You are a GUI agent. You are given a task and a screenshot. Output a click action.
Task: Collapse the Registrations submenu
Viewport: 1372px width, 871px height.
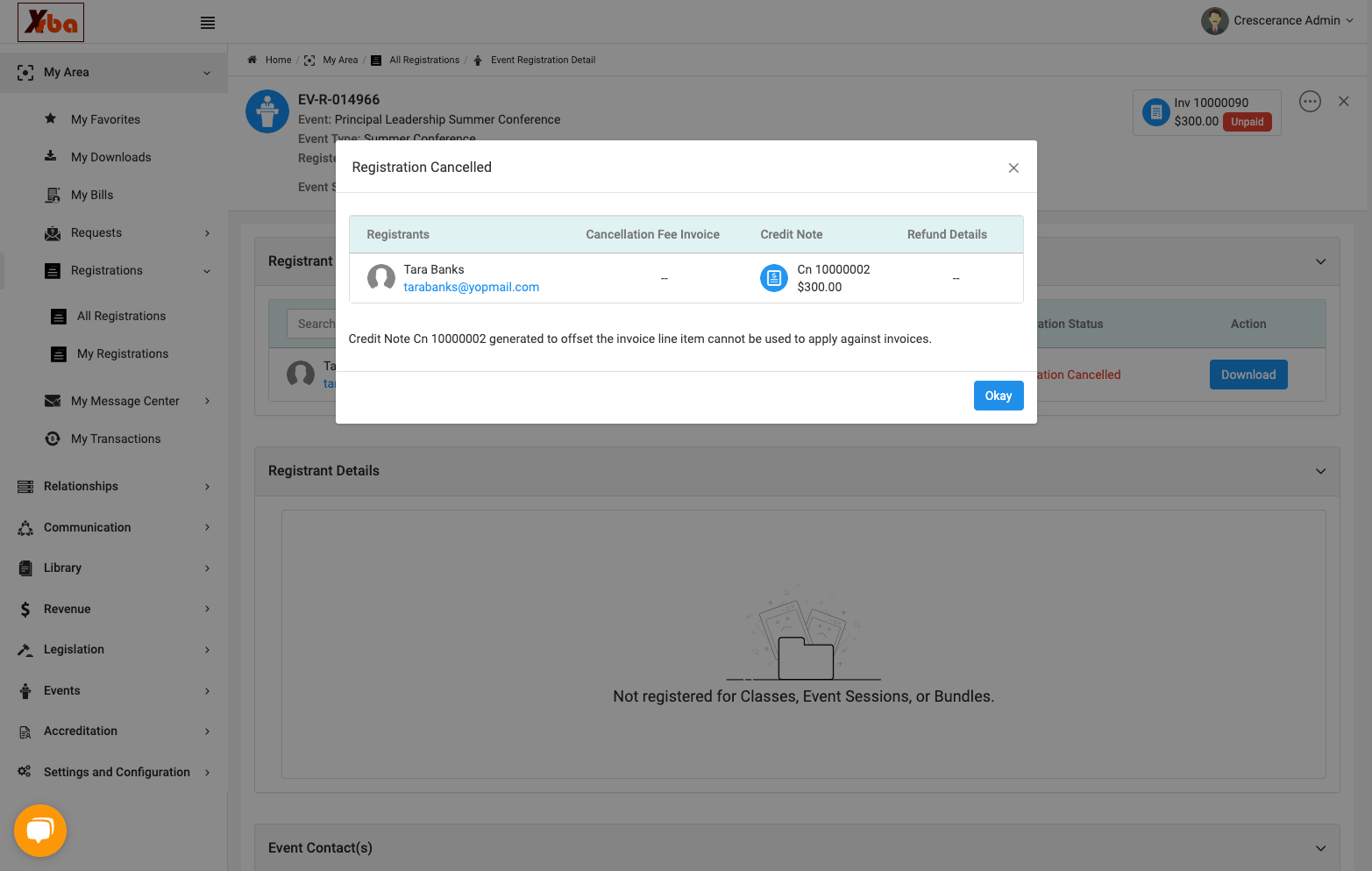(x=207, y=271)
